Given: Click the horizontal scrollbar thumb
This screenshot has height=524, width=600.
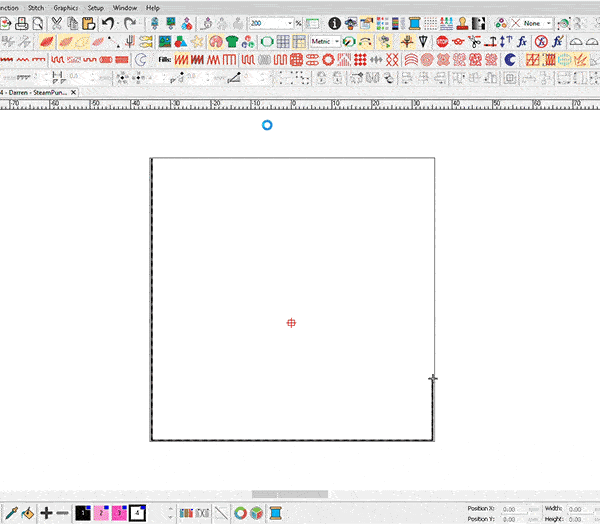Looking at the screenshot, I should (290, 495).
